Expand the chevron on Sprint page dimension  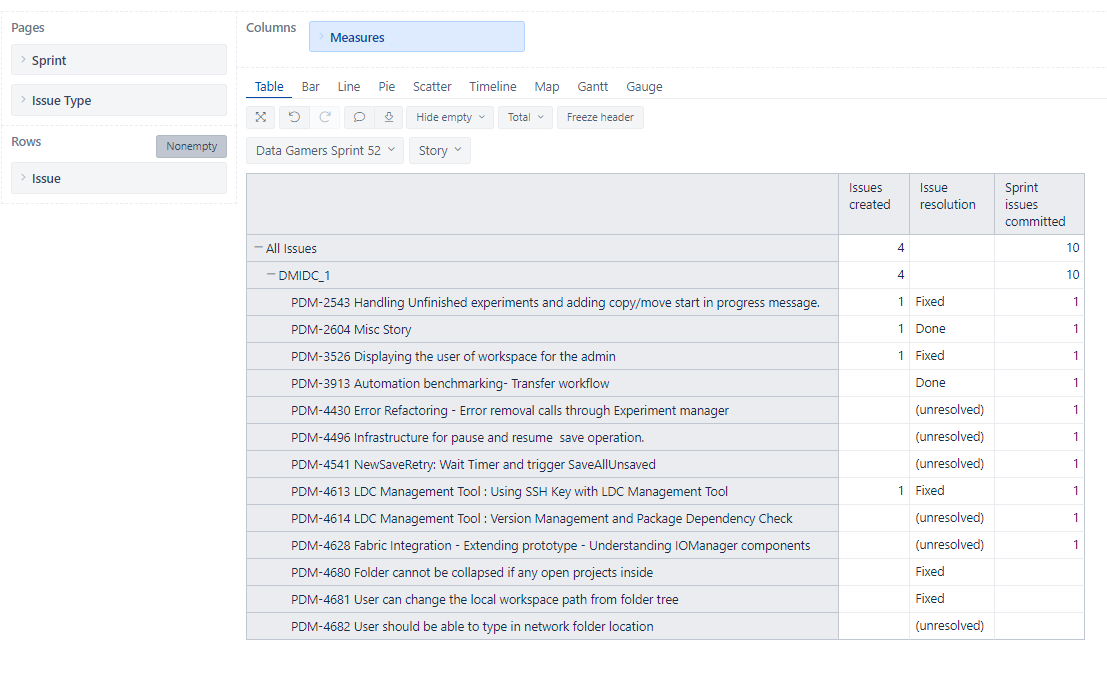click(23, 60)
